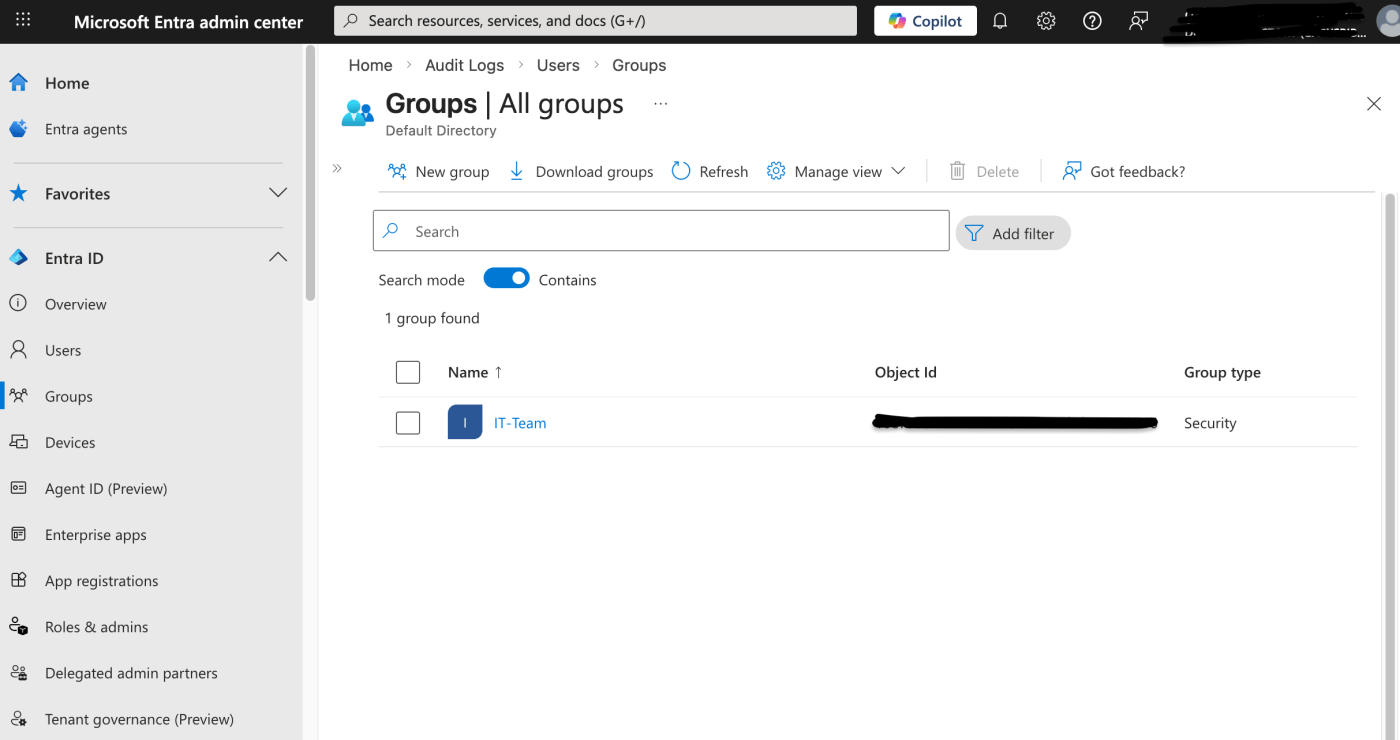
Task: Toggle the Search mode Contains switch
Action: 507,279
